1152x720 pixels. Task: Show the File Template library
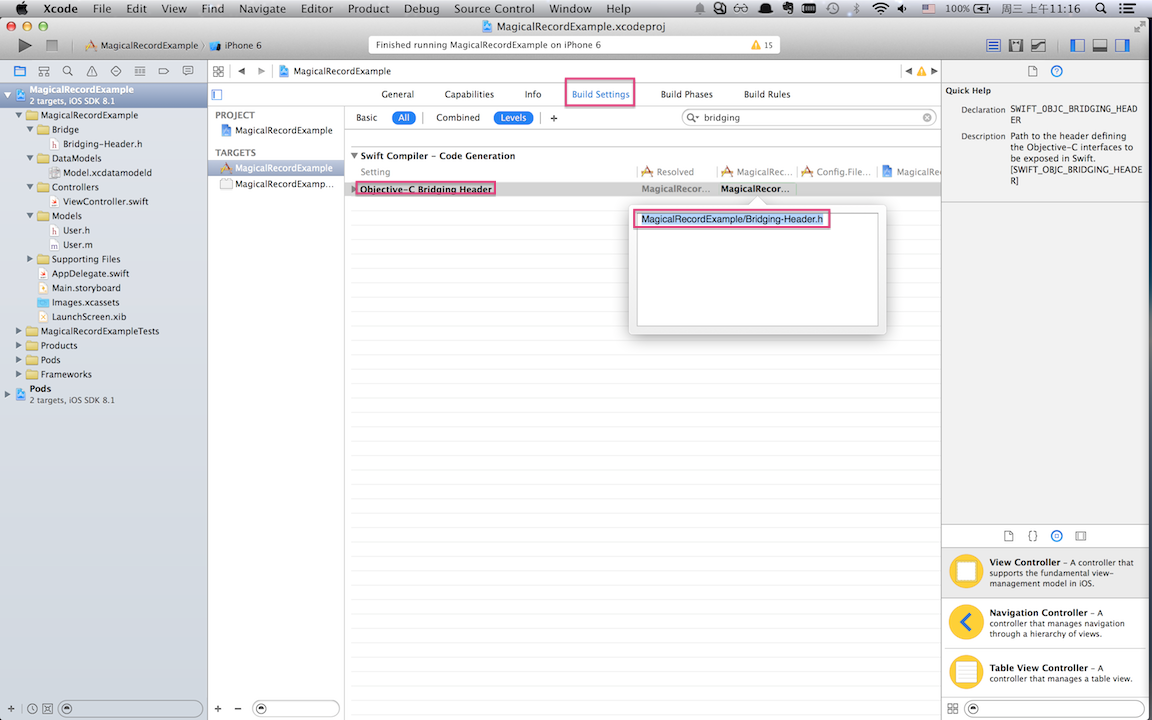coord(1009,536)
